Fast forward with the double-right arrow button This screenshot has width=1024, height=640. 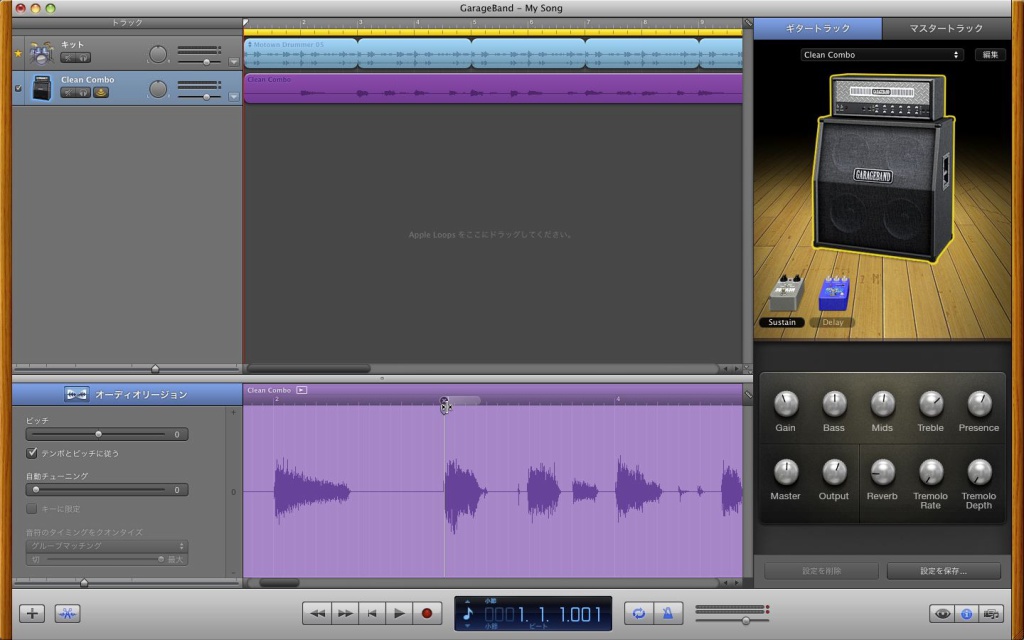point(345,613)
